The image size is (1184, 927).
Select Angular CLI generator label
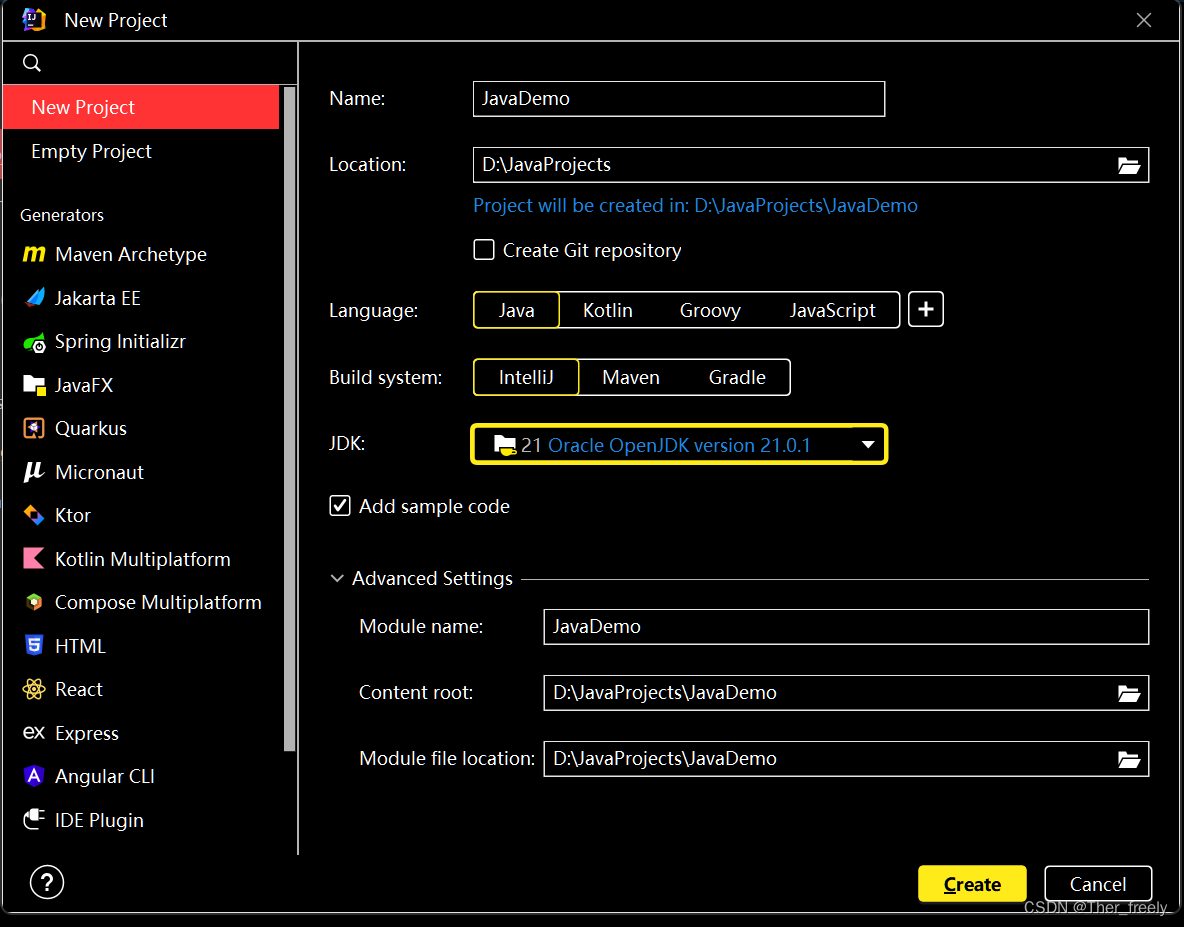[x=105, y=777]
